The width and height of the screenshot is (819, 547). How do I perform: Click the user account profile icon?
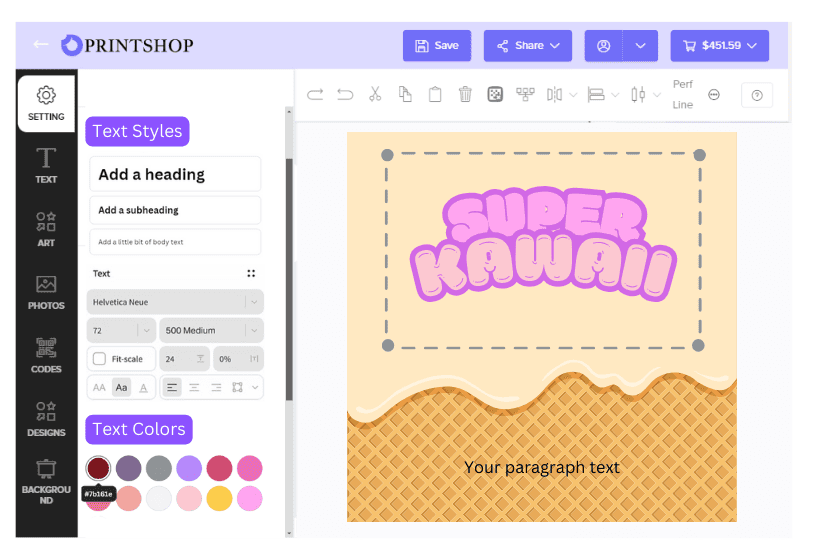(603, 45)
